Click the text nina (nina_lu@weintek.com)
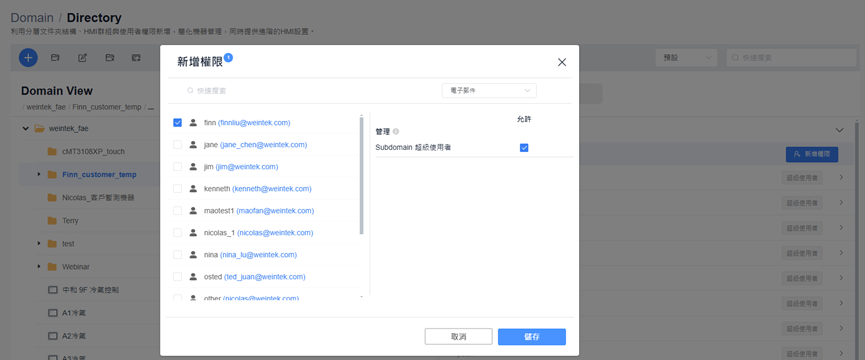 point(250,255)
